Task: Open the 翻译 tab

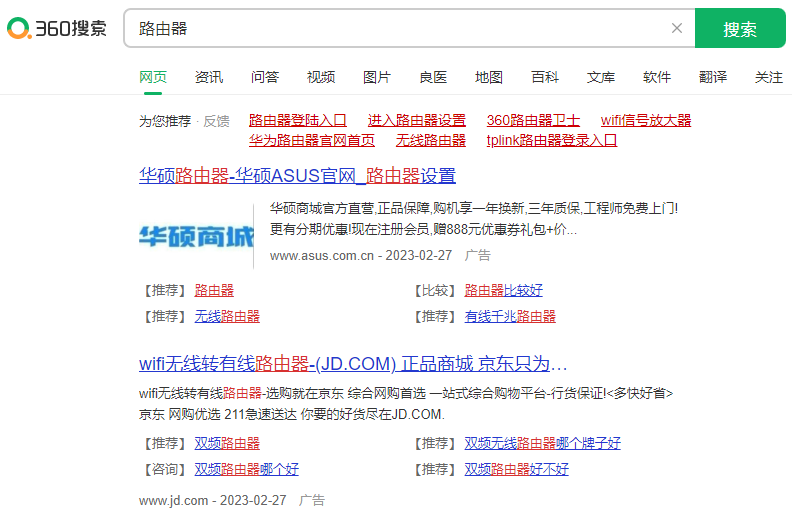Action: point(713,77)
